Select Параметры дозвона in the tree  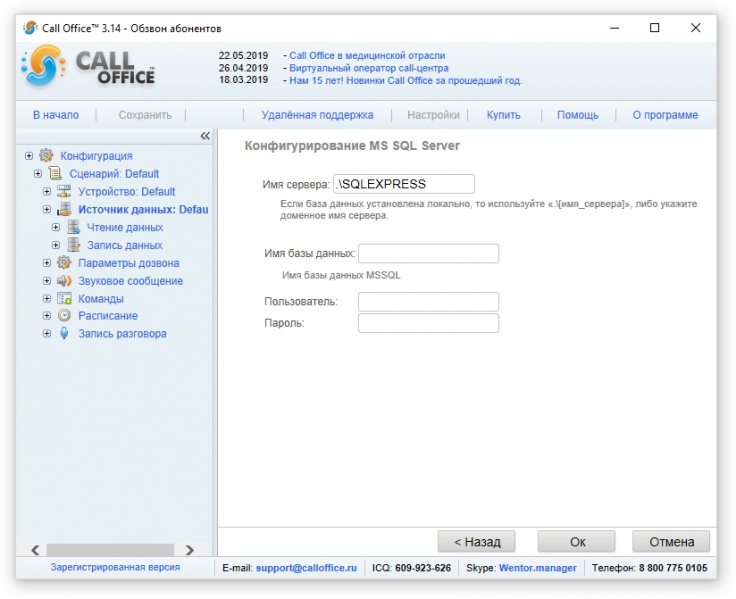pos(129,263)
